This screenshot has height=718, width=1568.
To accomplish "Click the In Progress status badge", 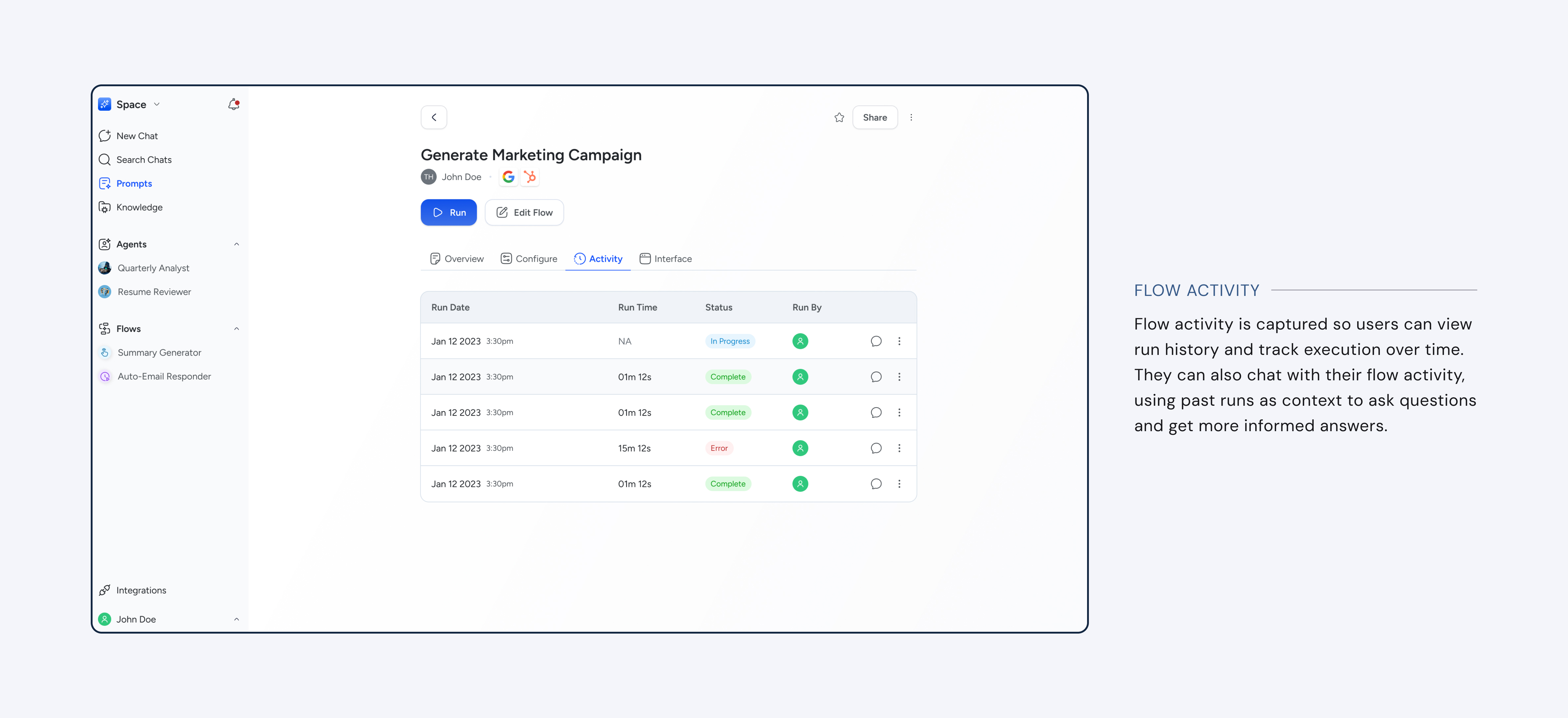I will tap(730, 341).
